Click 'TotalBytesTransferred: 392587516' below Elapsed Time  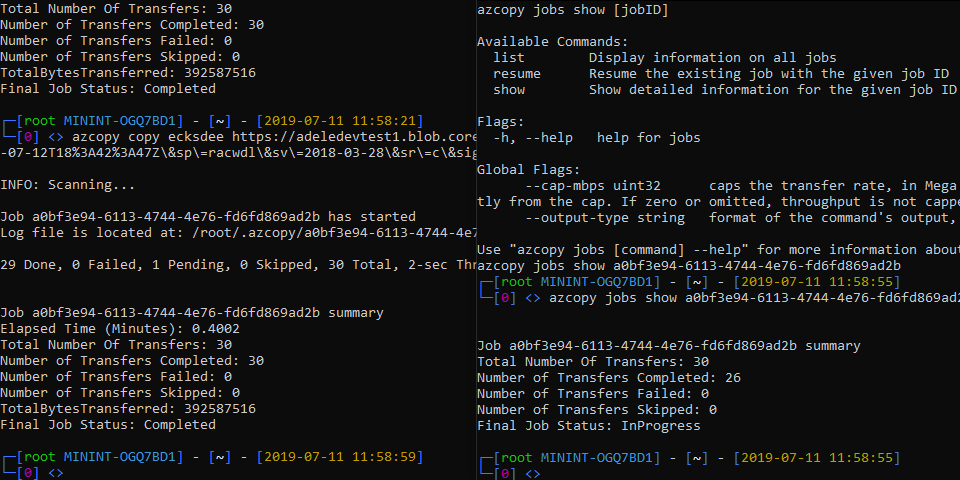tap(128, 408)
